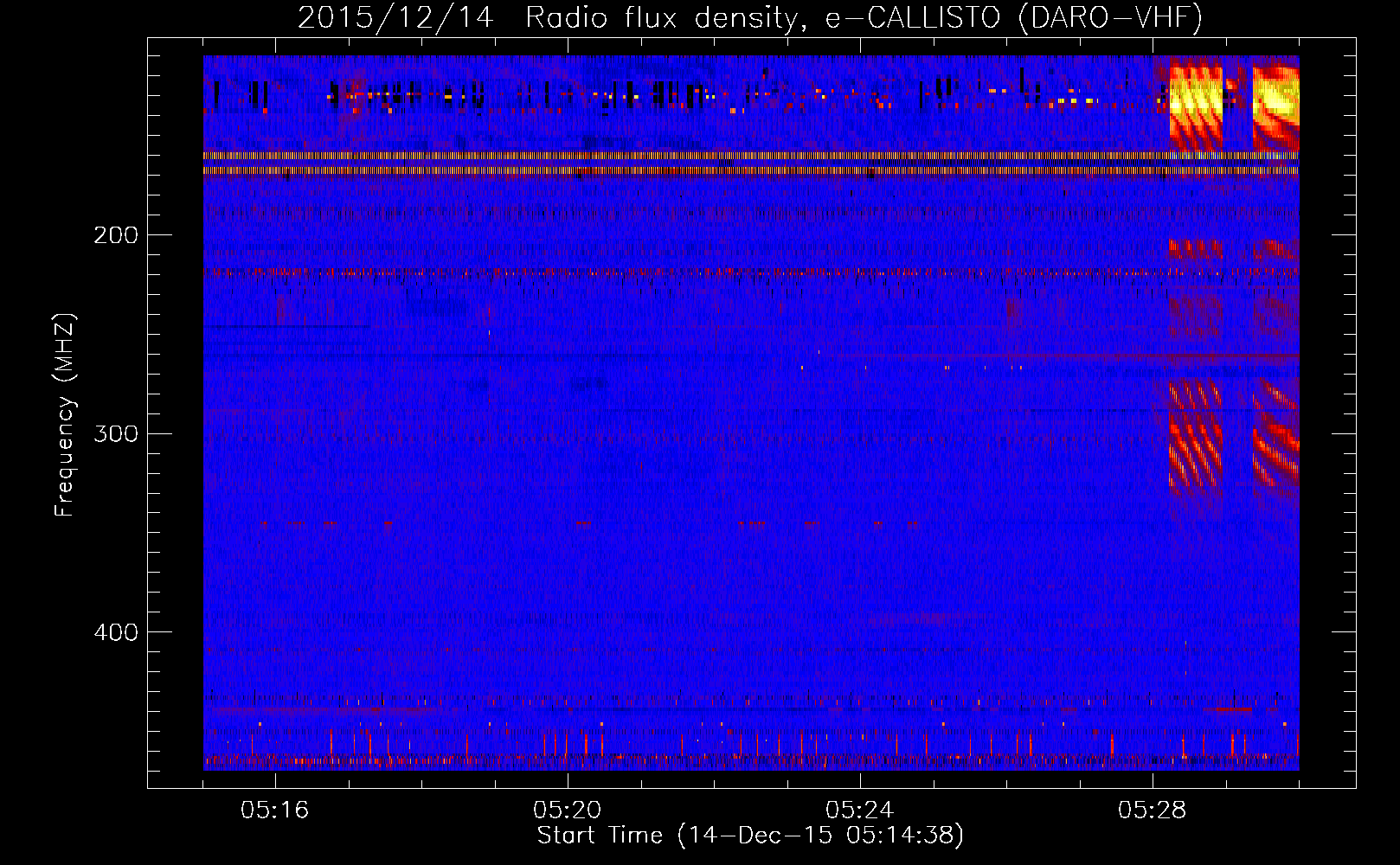The height and width of the screenshot is (865, 1400).
Task: Select the 05:20 time tick label
Action: coord(568,811)
